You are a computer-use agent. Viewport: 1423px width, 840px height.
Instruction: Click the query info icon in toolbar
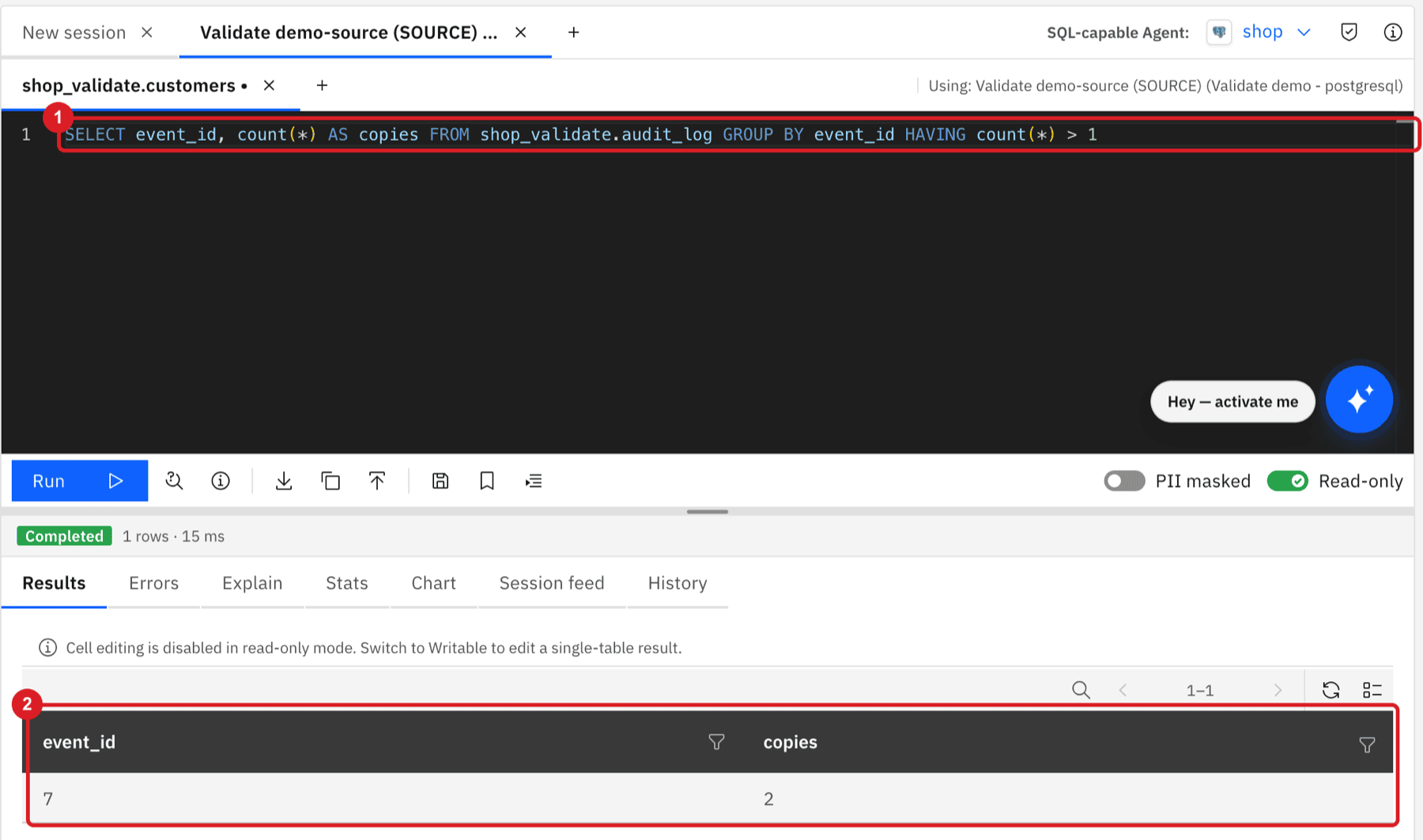pos(221,480)
